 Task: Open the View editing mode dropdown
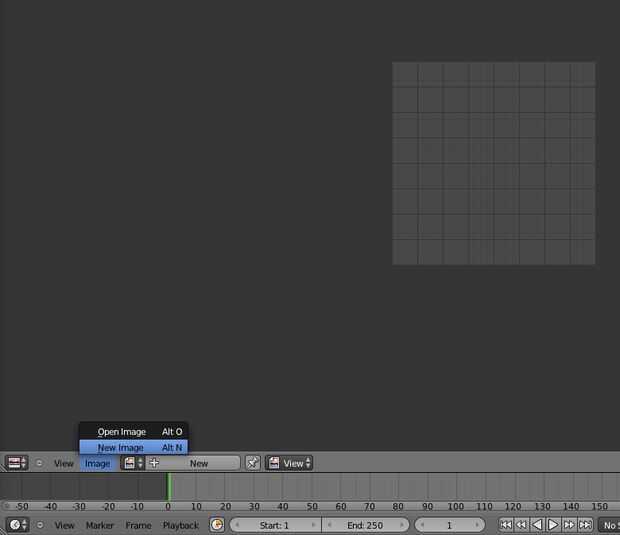tap(289, 463)
